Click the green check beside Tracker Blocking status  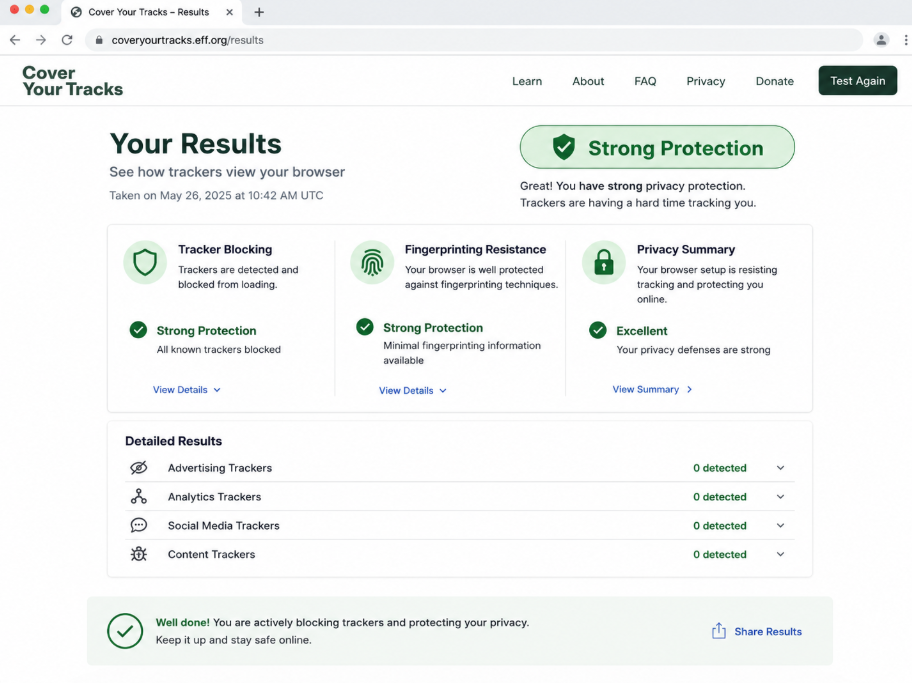(x=138, y=330)
